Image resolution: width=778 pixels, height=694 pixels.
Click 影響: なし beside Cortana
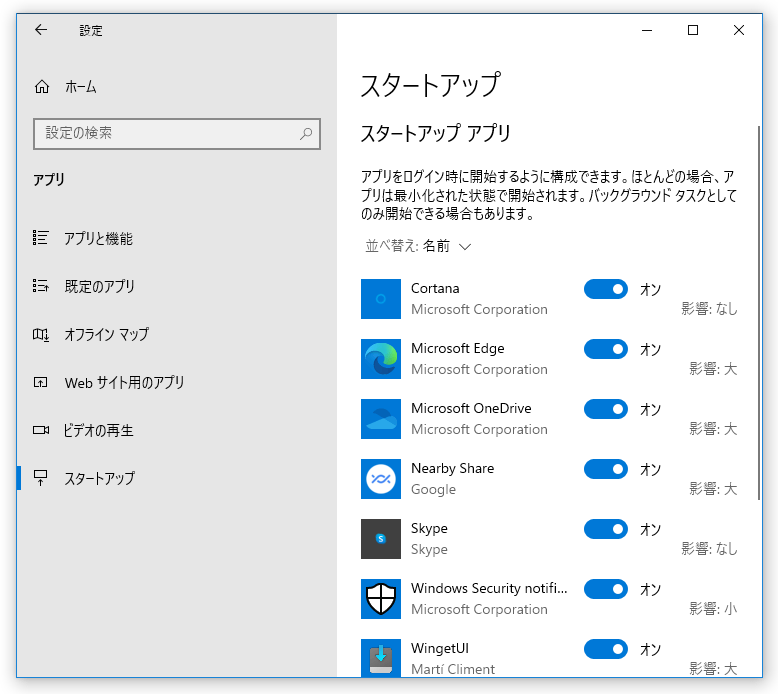click(709, 309)
